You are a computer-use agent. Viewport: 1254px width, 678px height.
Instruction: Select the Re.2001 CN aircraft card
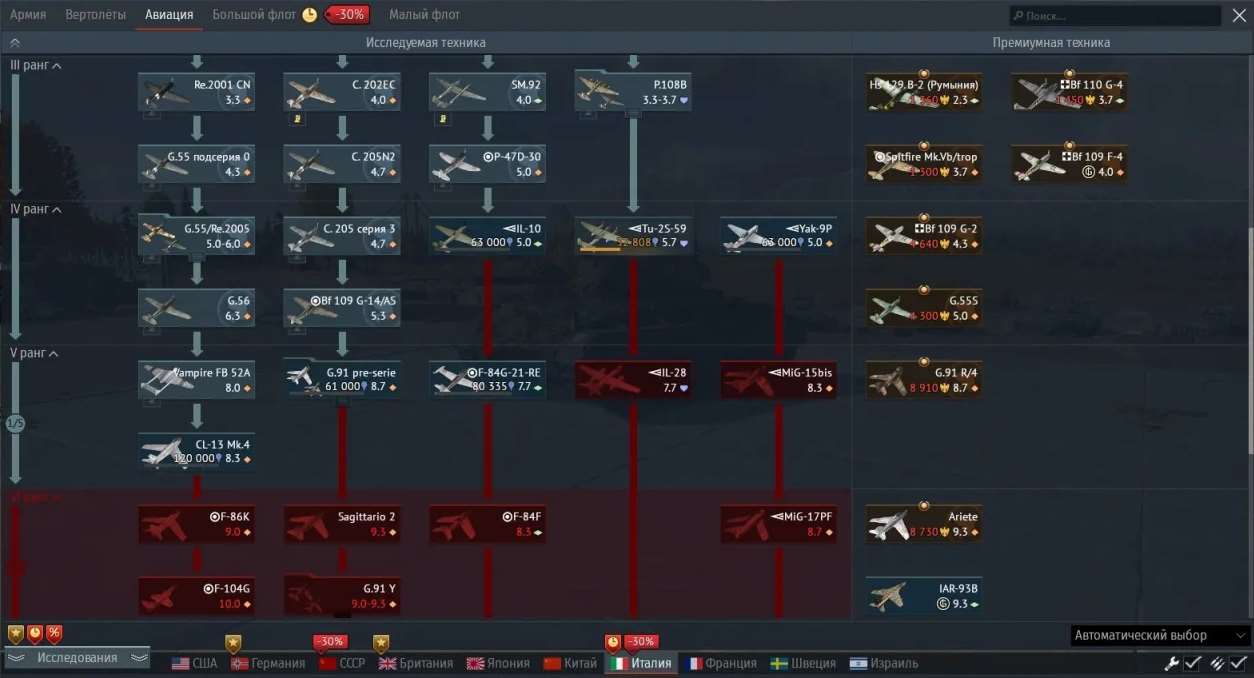pos(197,92)
